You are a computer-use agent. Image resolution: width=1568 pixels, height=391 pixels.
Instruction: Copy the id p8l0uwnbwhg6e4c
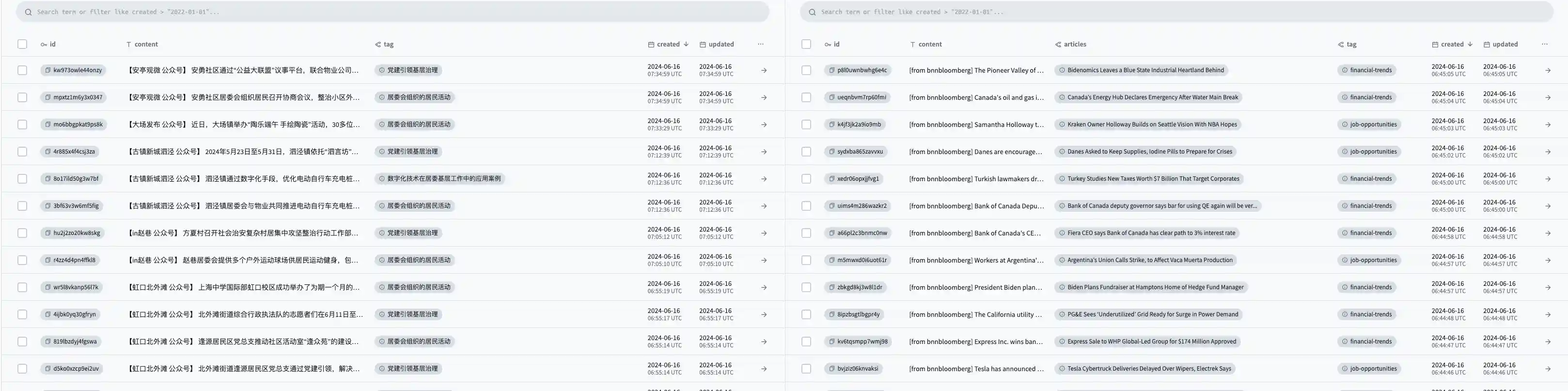(x=831, y=71)
